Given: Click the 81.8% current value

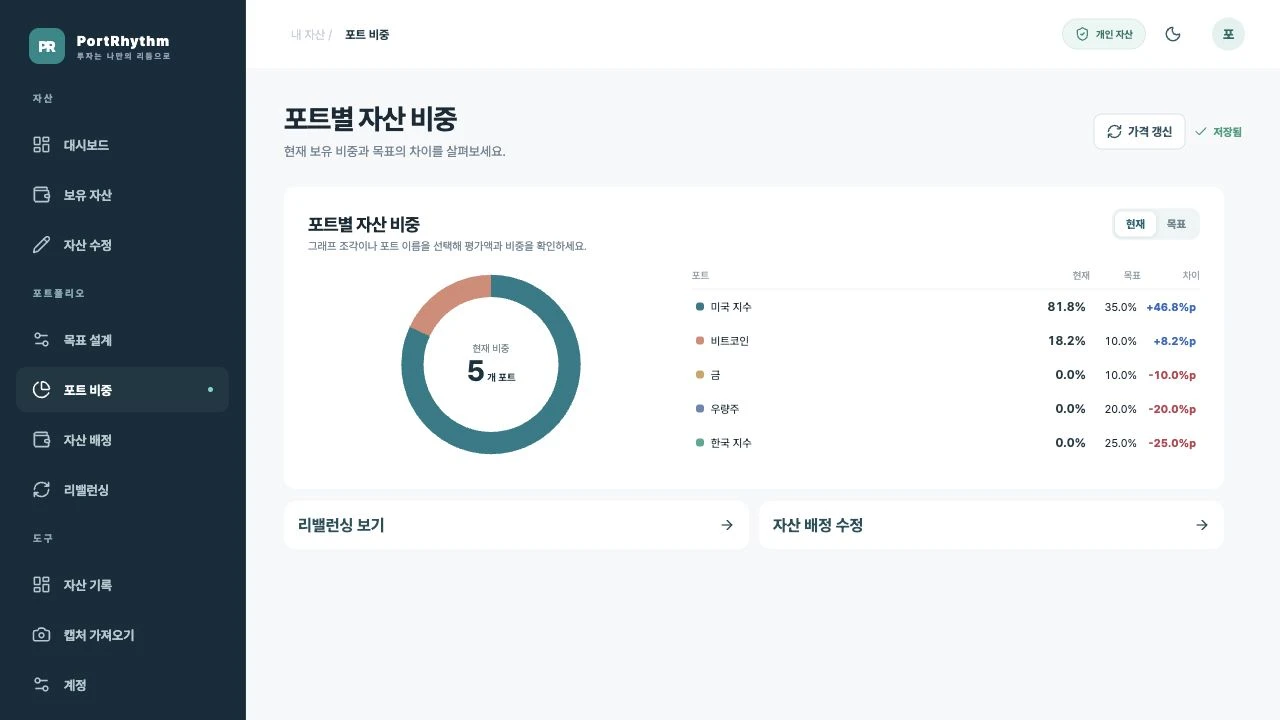Looking at the screenshot, I should 1066,307.
